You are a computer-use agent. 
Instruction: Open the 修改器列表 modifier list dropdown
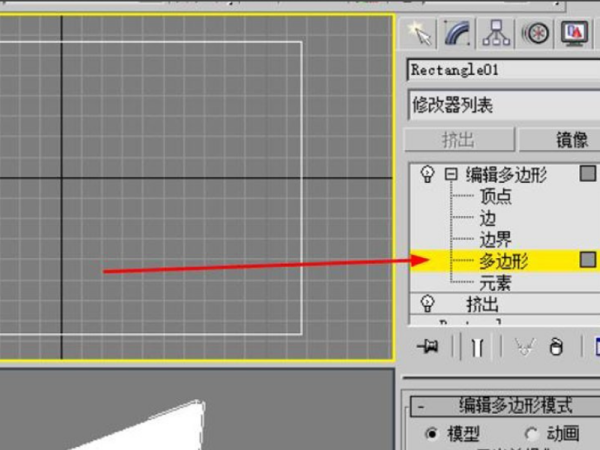click(504, 105)
